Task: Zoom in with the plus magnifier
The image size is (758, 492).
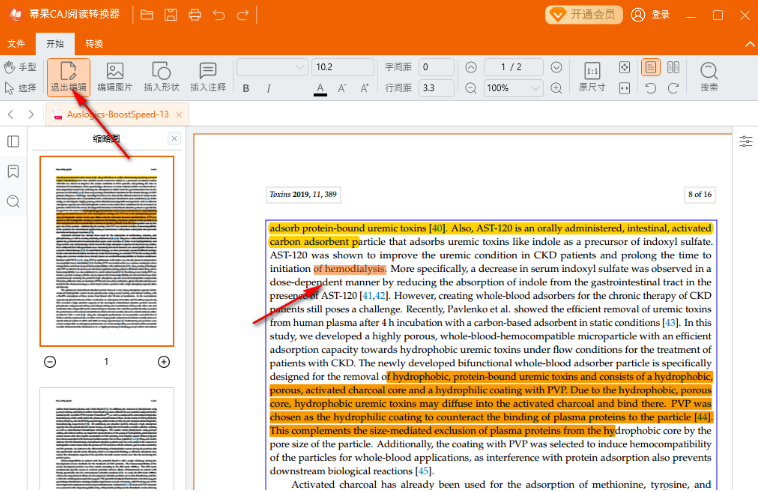Action: coord(556,88)
